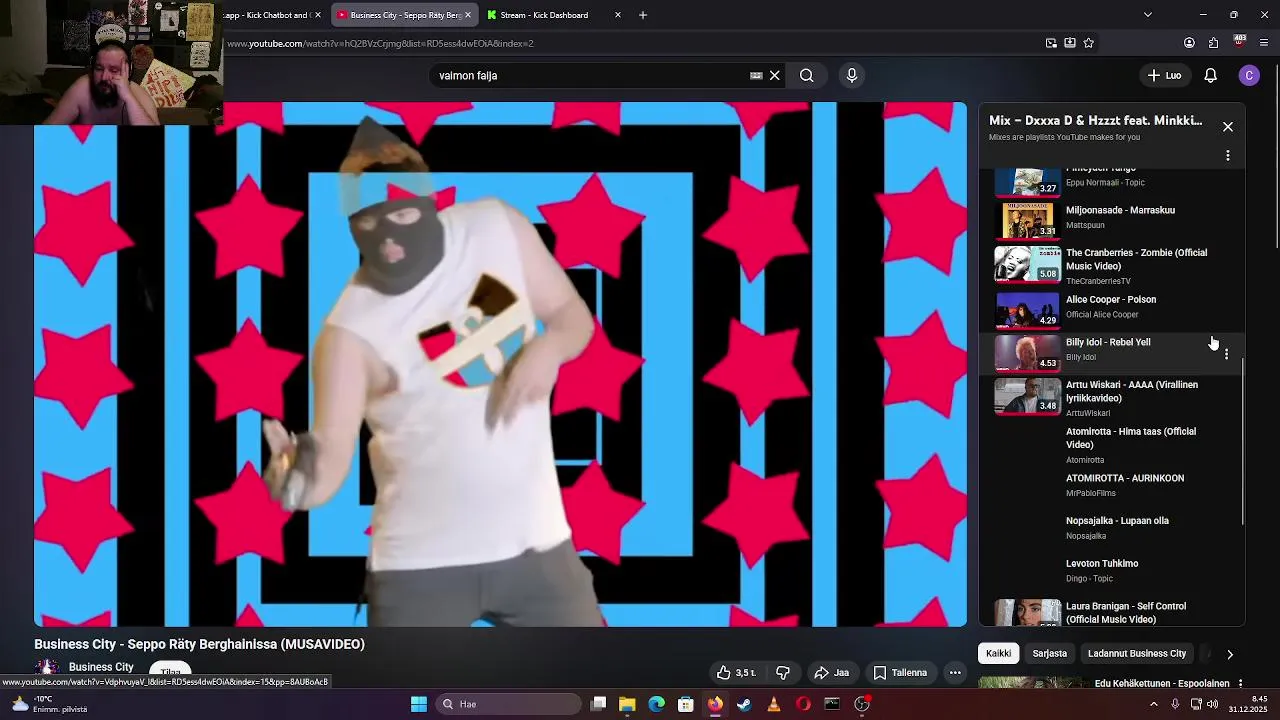Close the Mix playlist panel
1280x720 pixels.
click(x=1228, y=127)
